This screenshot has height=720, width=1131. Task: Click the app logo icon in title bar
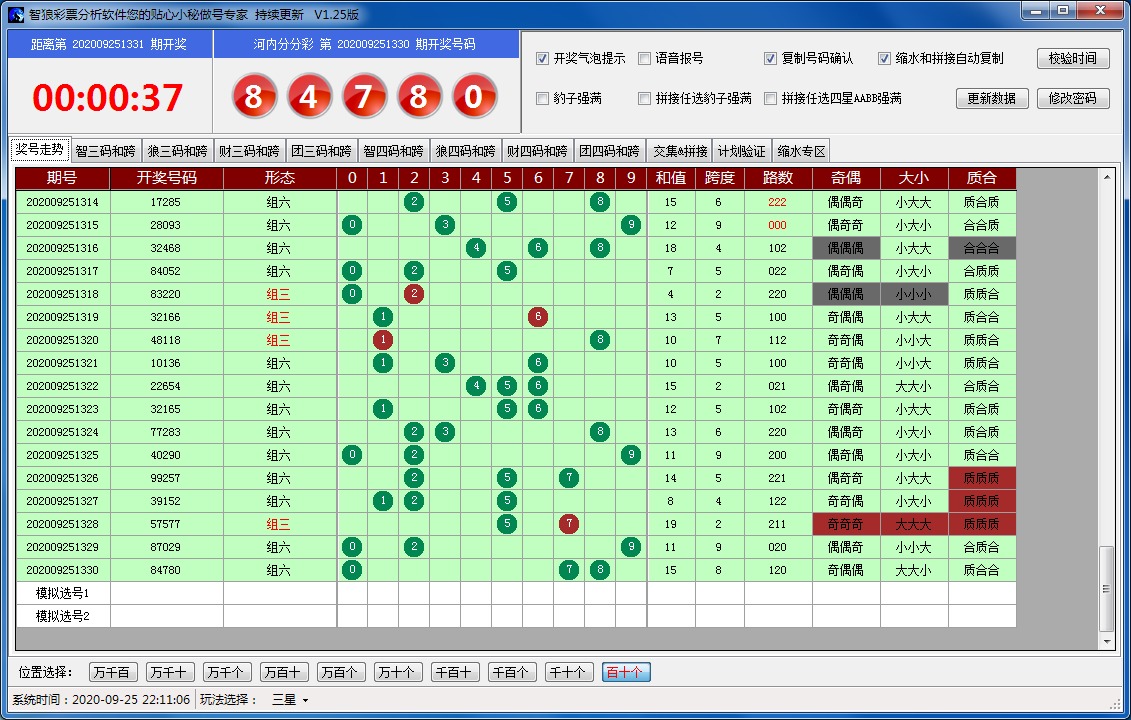tap(15, 14)
